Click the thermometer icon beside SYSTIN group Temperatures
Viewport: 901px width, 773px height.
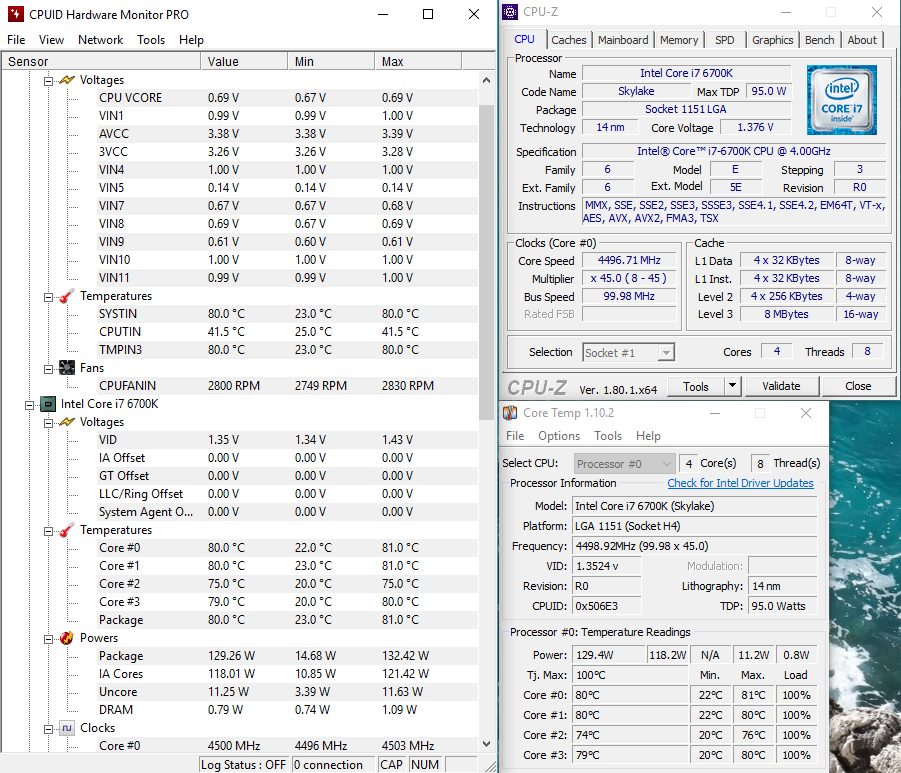(66, 296)
